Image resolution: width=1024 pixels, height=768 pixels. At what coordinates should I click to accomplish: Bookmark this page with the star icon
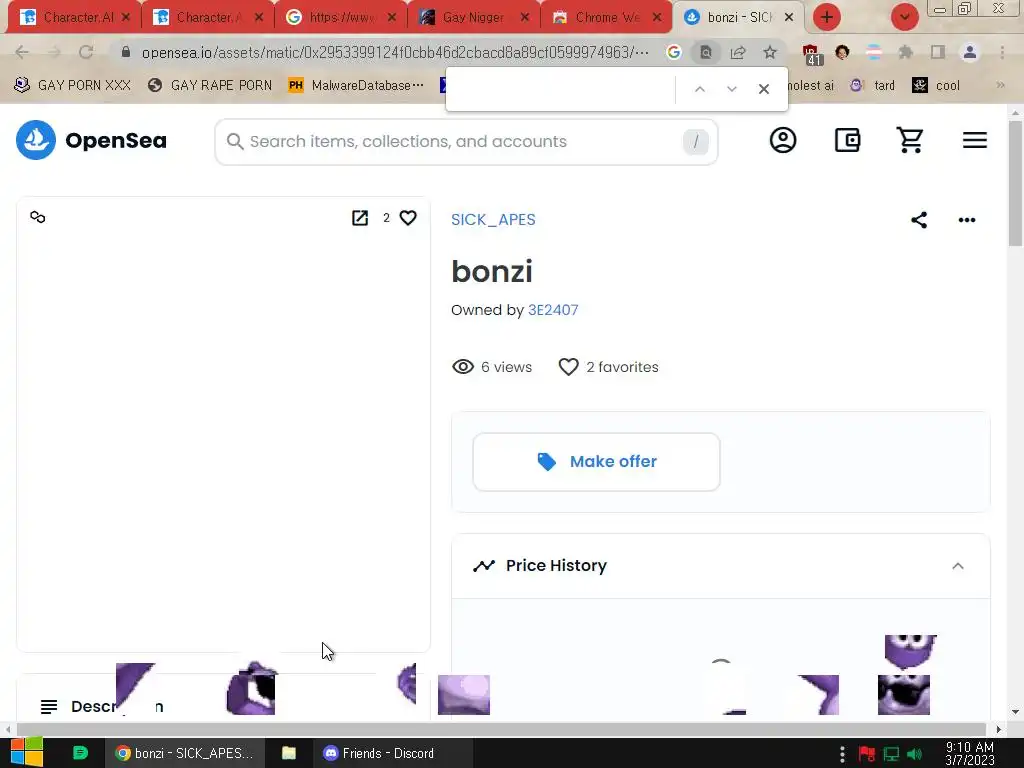770,52
